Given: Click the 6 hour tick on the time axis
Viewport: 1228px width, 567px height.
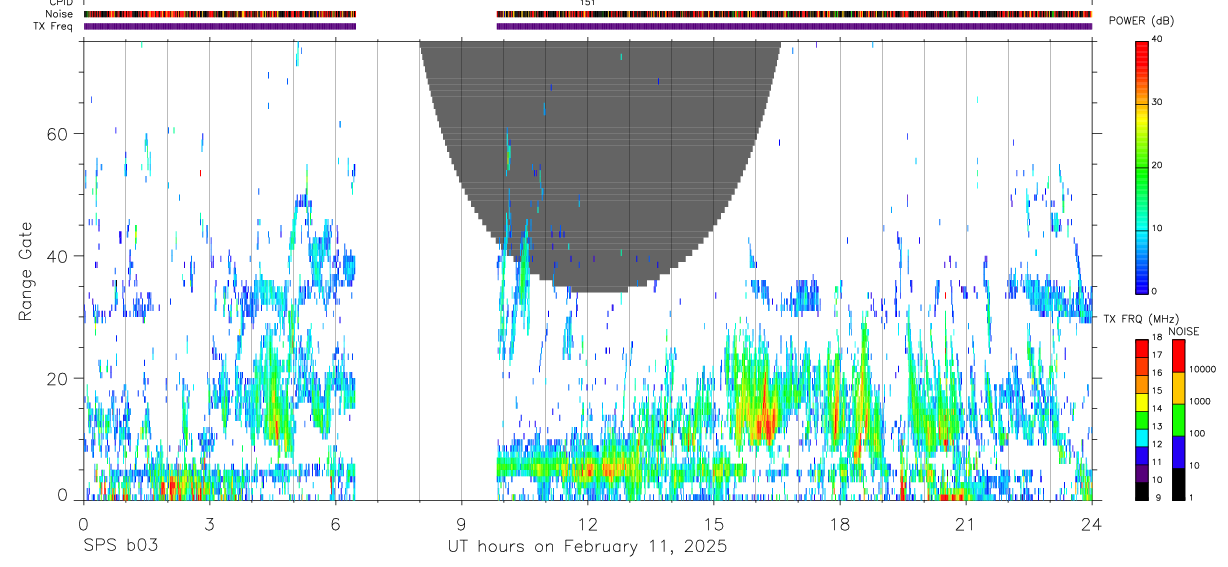Looking at the screenshot, I should coord(335,524).
